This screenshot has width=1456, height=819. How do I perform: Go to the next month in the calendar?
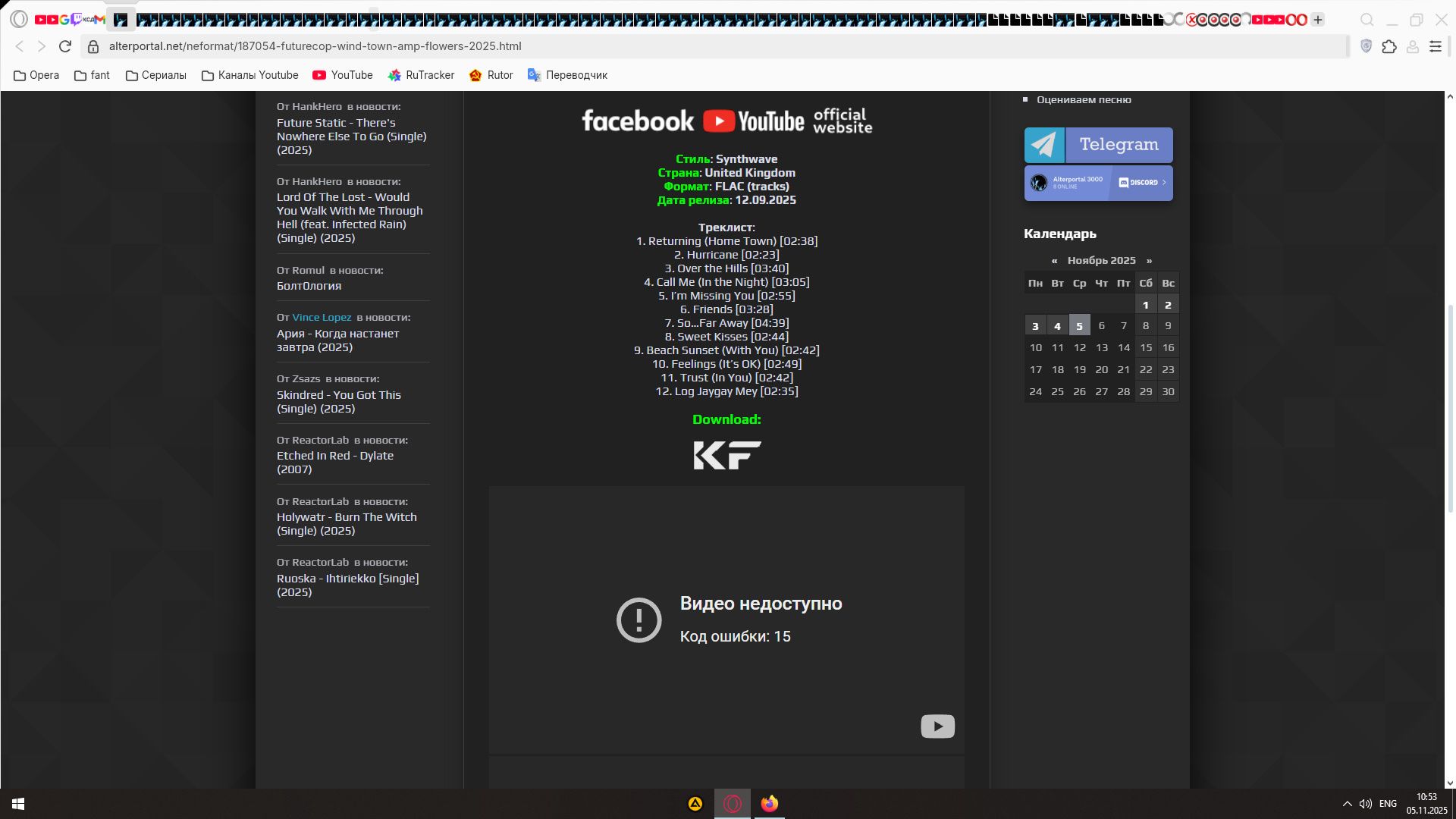pos(1149,261)
